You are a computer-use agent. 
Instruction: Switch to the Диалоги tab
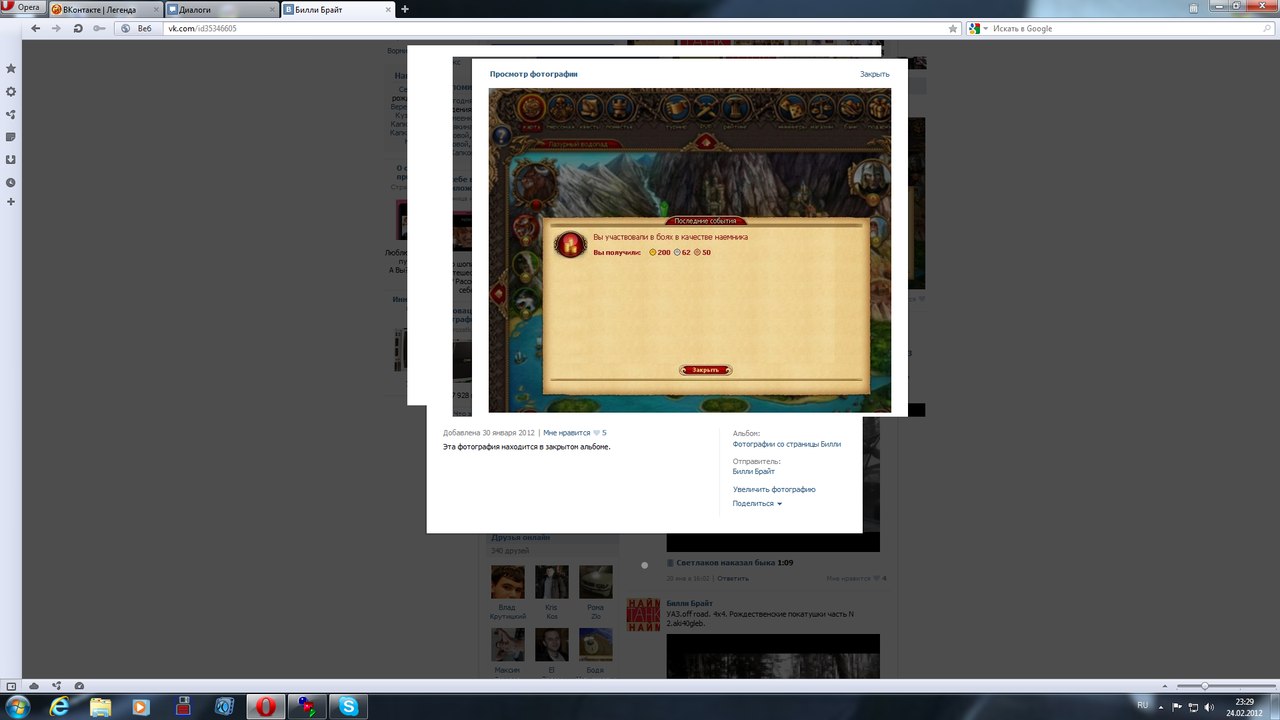pyautogui.click(x=222, y=9)
